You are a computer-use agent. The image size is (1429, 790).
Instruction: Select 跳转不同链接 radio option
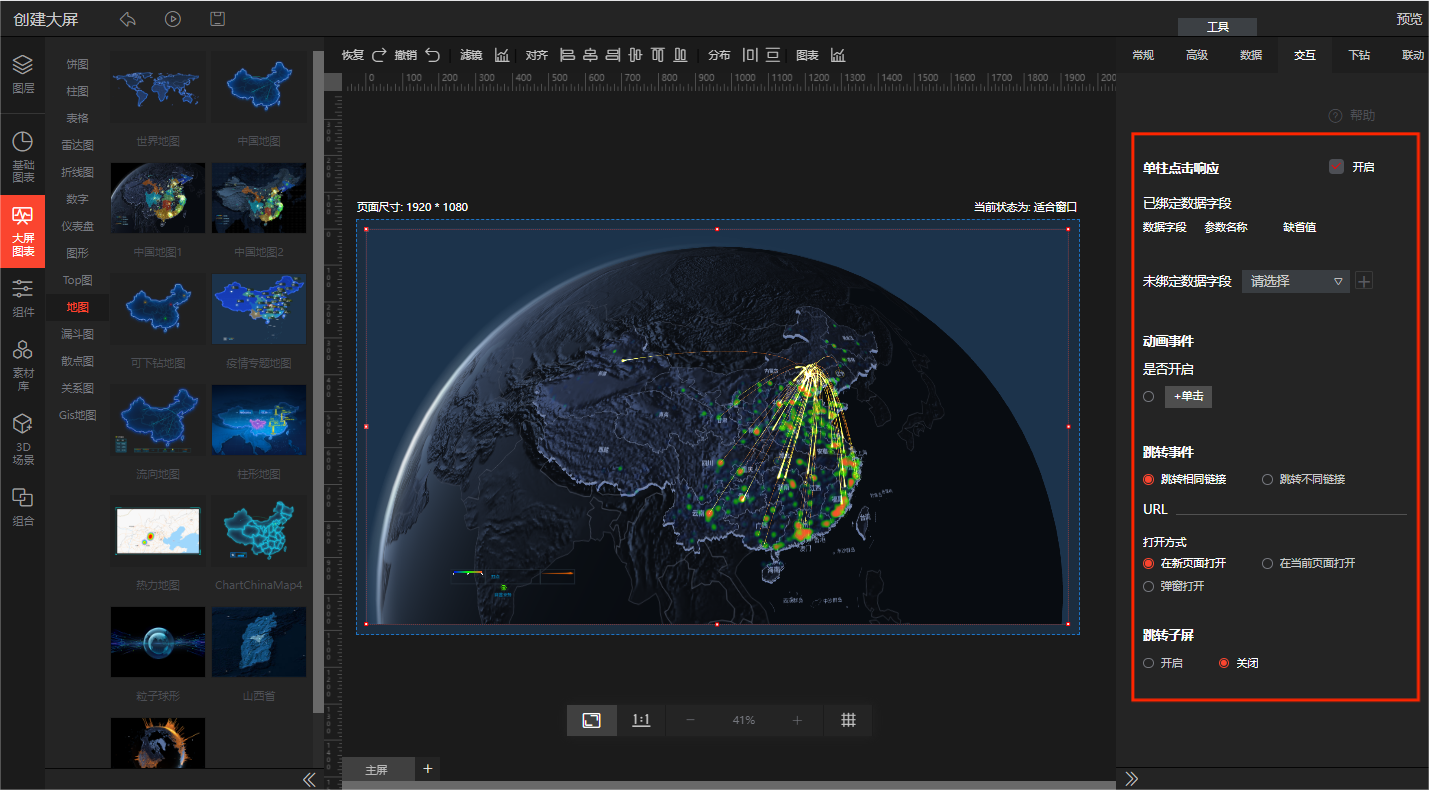coord(1268,480)
